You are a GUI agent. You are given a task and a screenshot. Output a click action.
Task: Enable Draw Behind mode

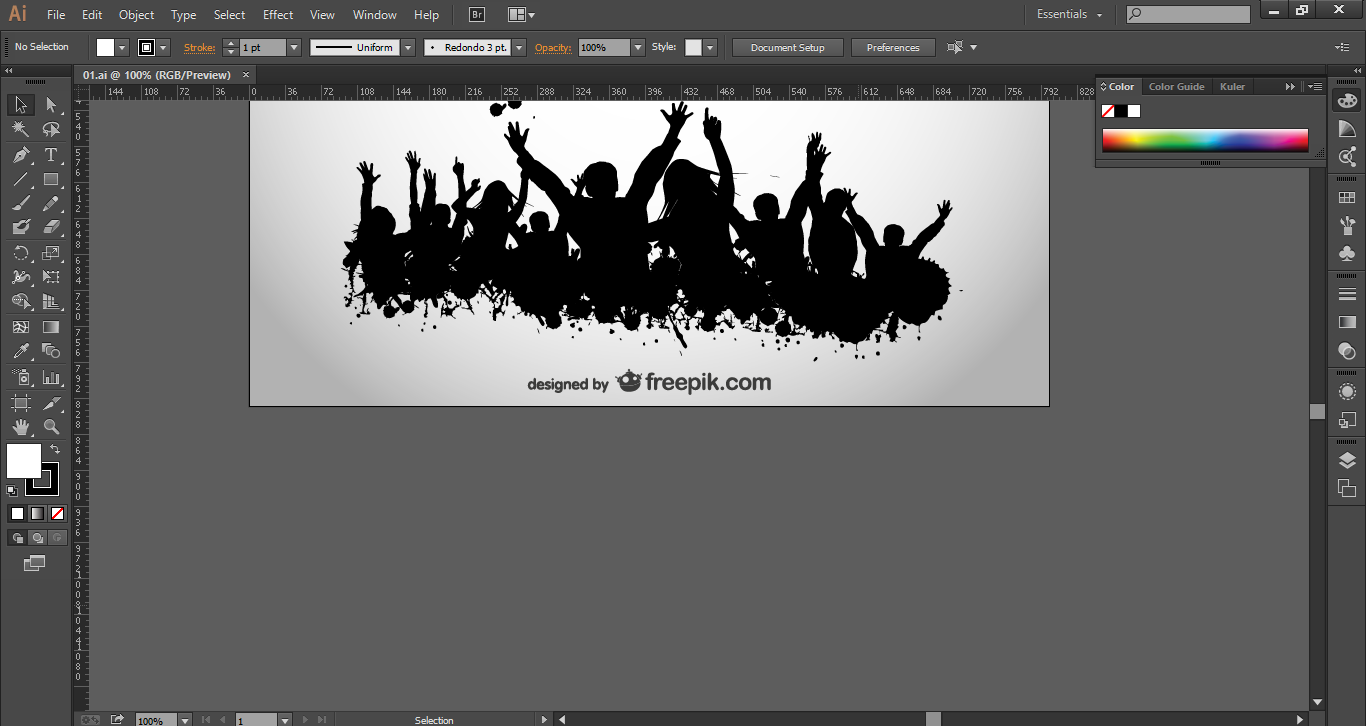pos(37,537)
